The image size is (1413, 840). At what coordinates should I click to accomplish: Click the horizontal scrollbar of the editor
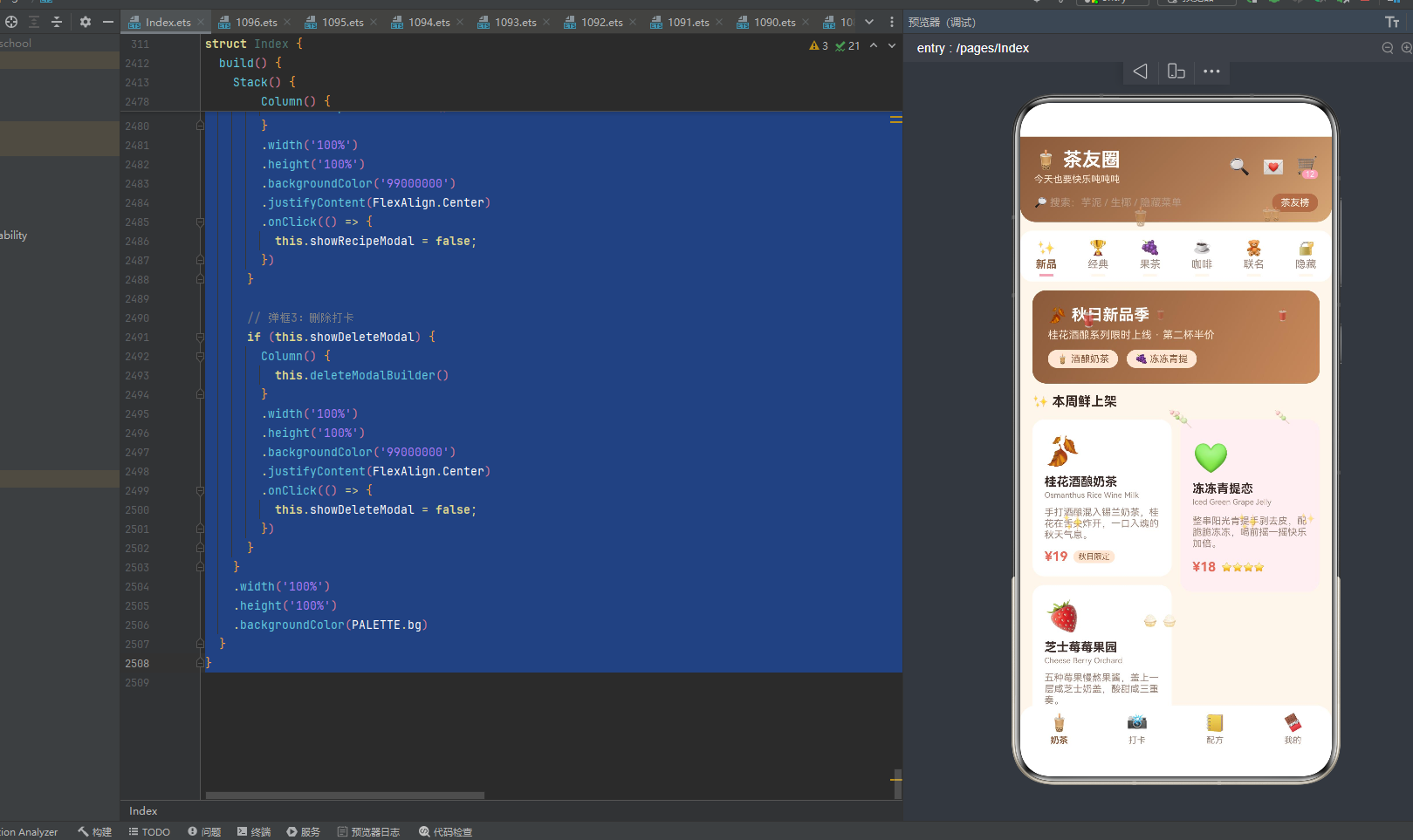click(x=345, y=796)
